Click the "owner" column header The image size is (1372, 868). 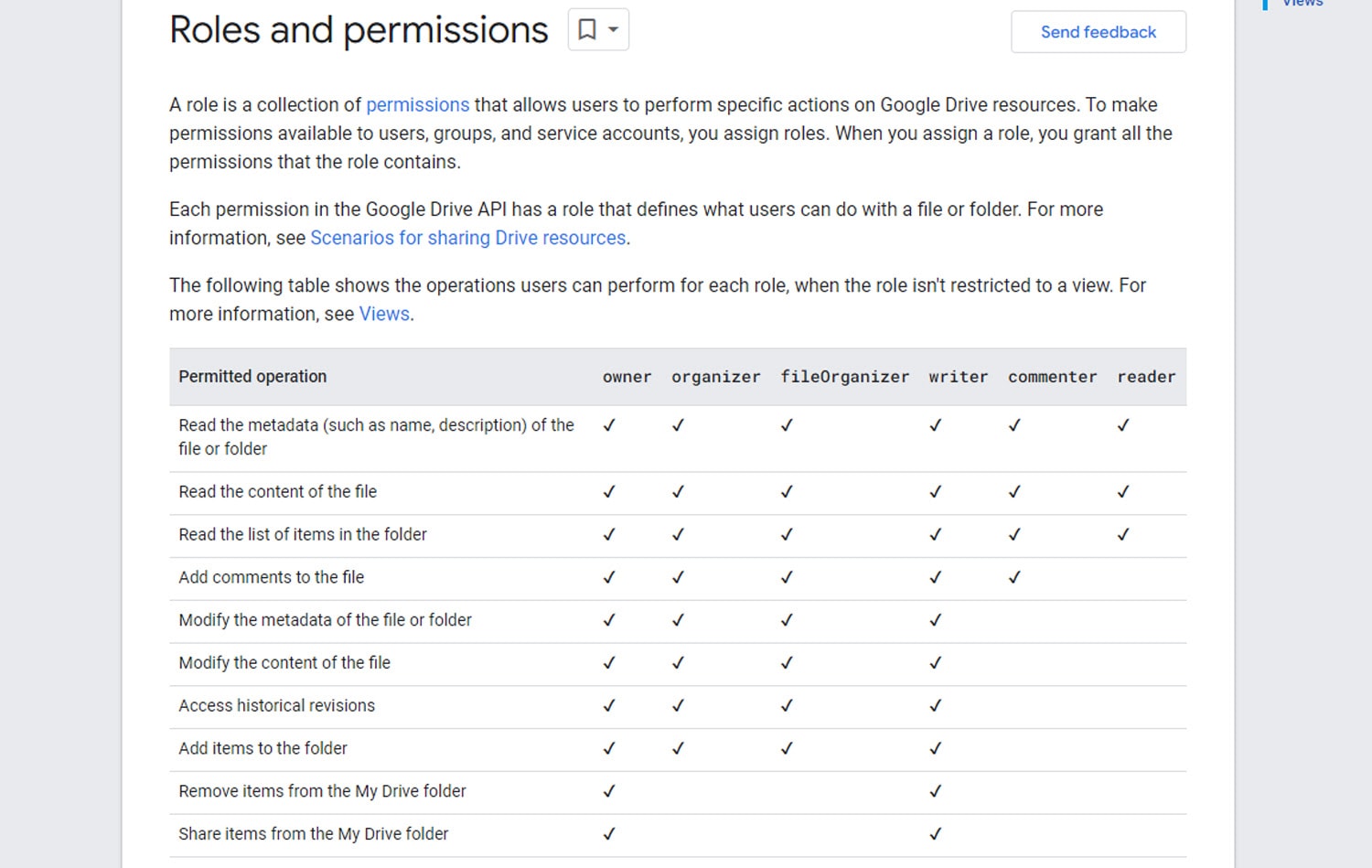coord(627,376)
